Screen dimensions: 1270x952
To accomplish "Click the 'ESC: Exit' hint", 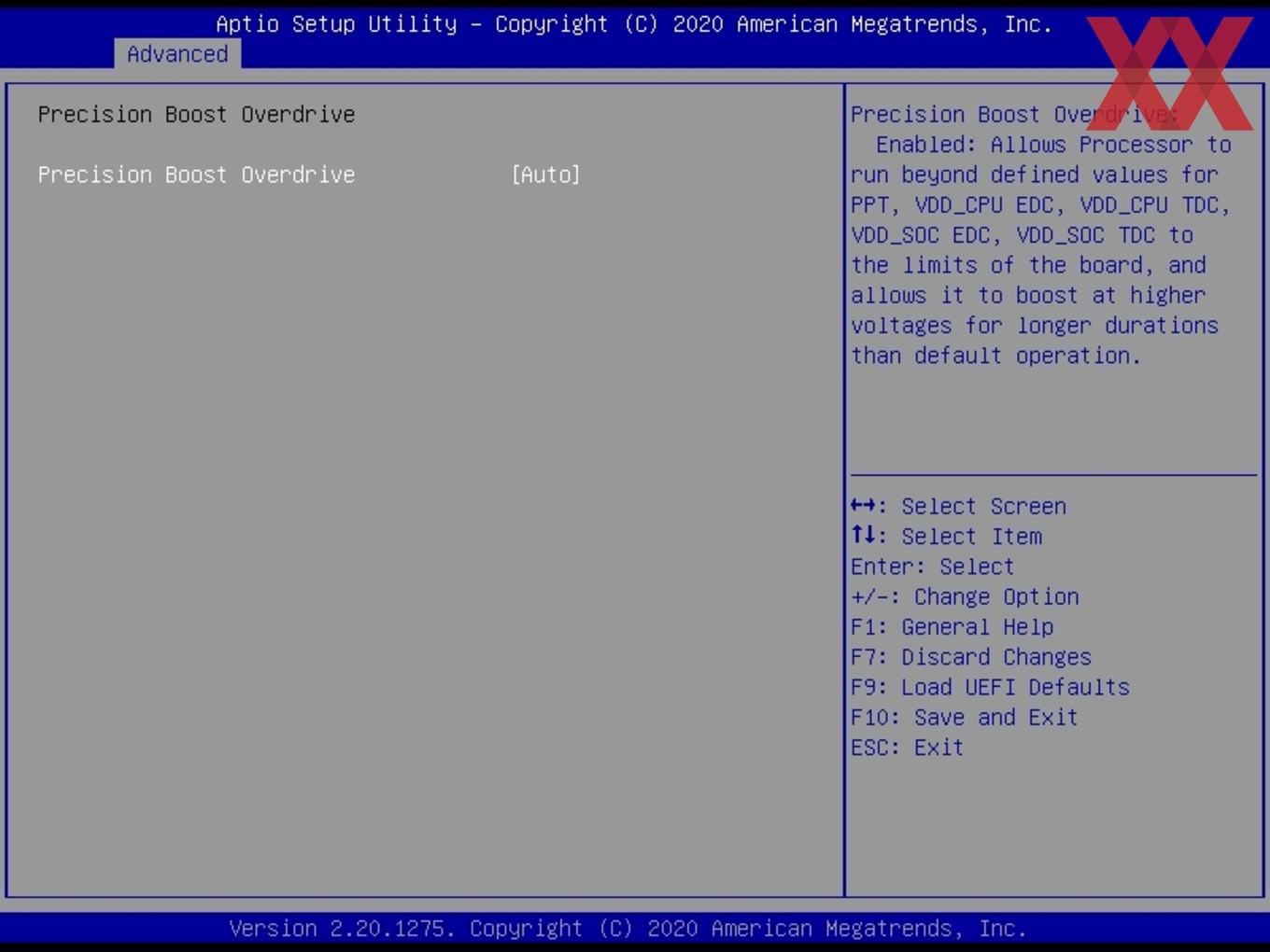I will click(x=907, y=748).
